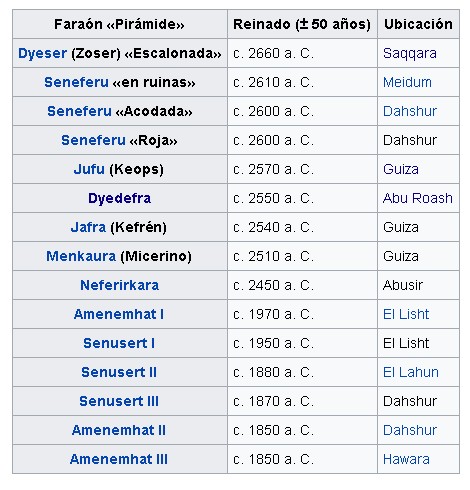This screenshot has width=470, height=490.
Task: Click the Dahshur link in Acodada row
Action: click(410, 111)
